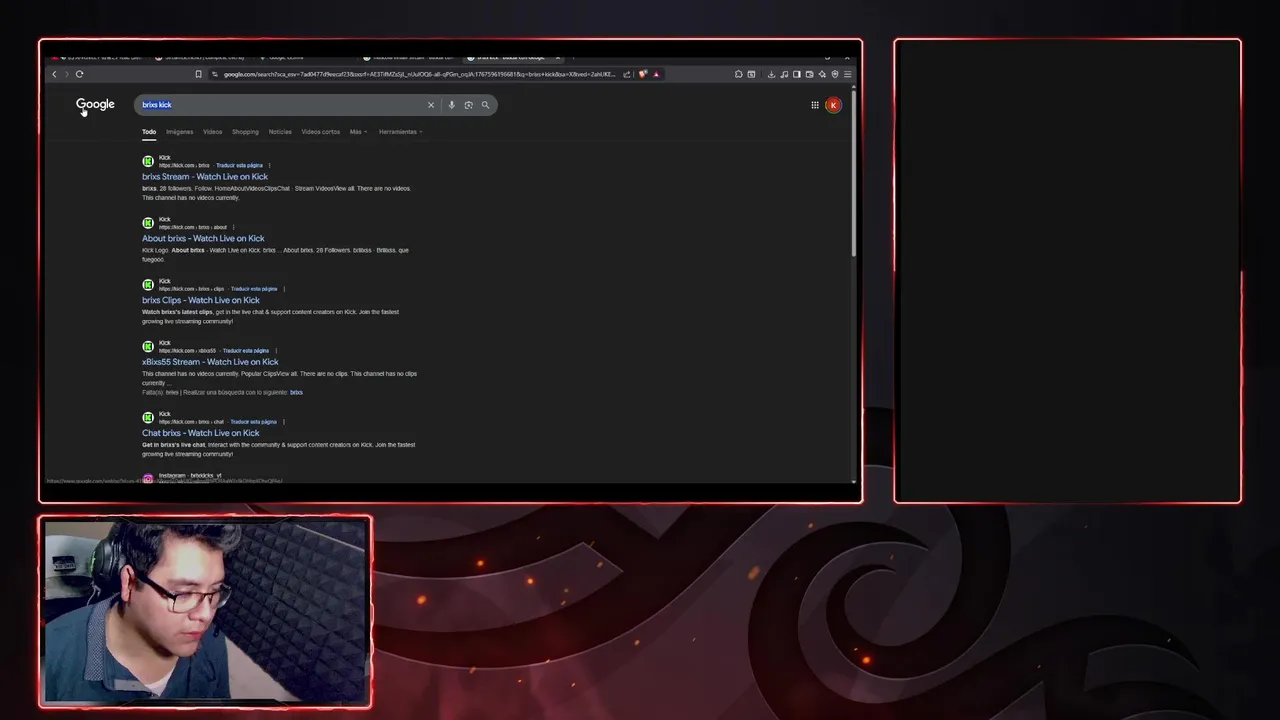Search by image with the Lens camera icon

pyautogui.click(x=468, y=105)
